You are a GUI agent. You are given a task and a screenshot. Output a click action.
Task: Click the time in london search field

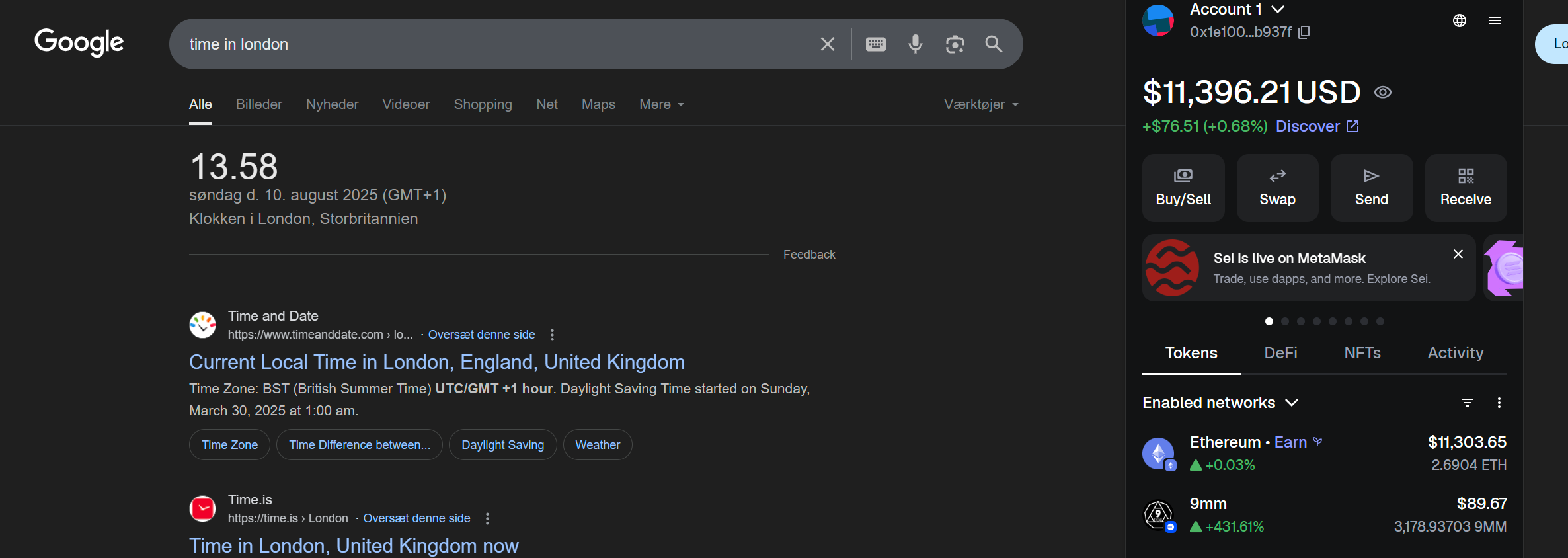pyautogui.click(x=489, y=44)
